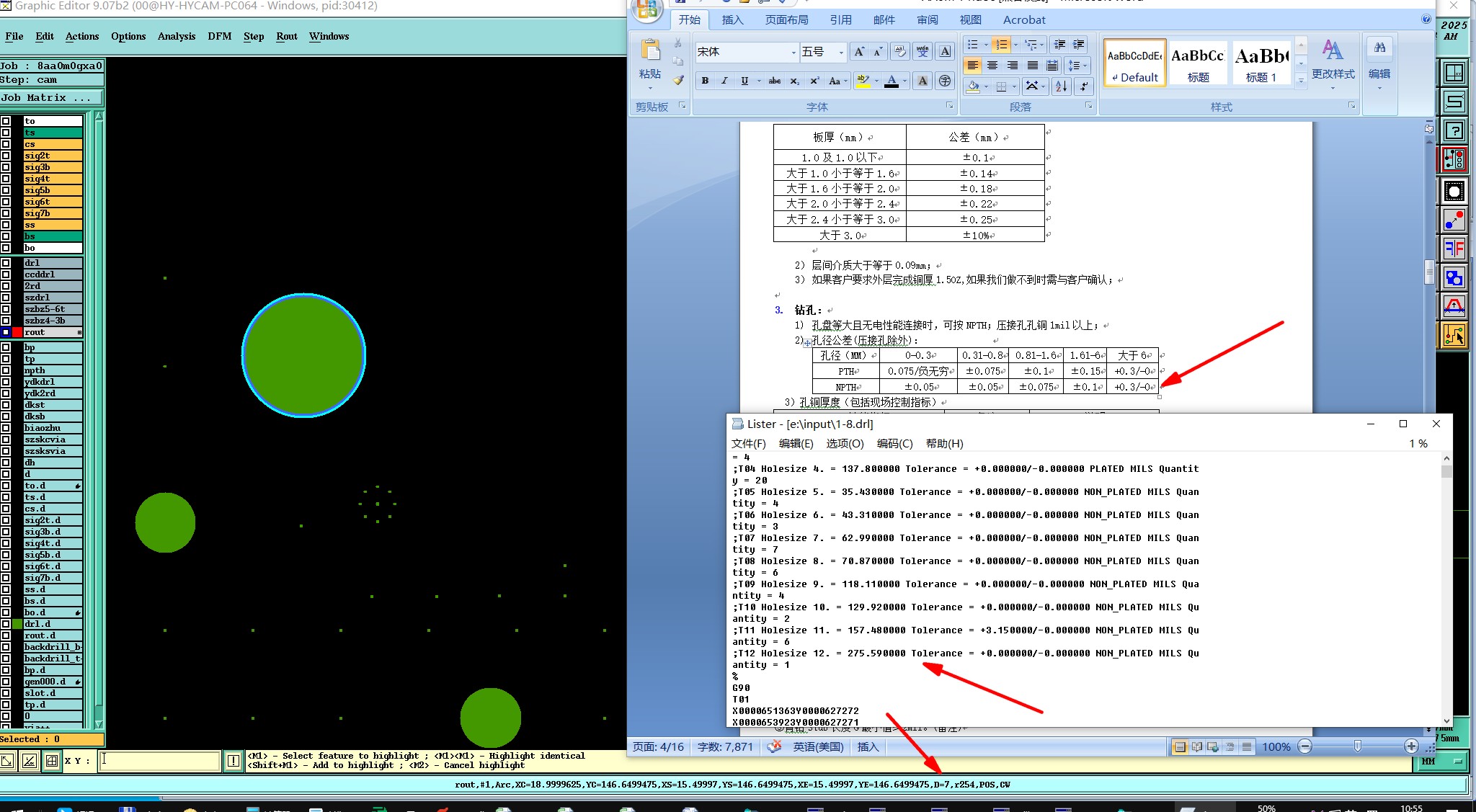Toggle checkbox for the rout layer
The height and width of the screenshot is (812, 1476).
pos(6,332)
